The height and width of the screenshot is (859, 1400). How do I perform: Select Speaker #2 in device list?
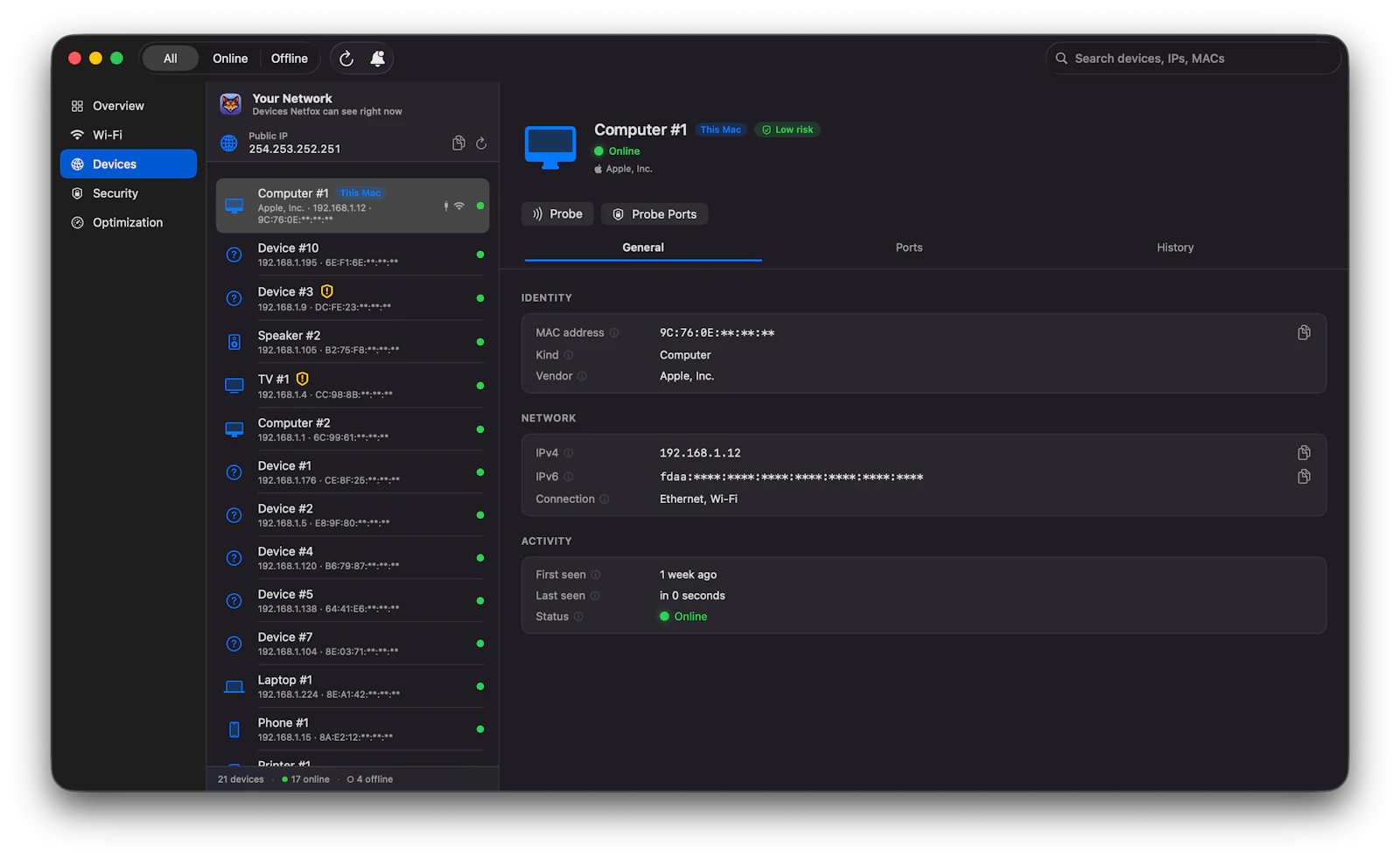click(353, 342)
